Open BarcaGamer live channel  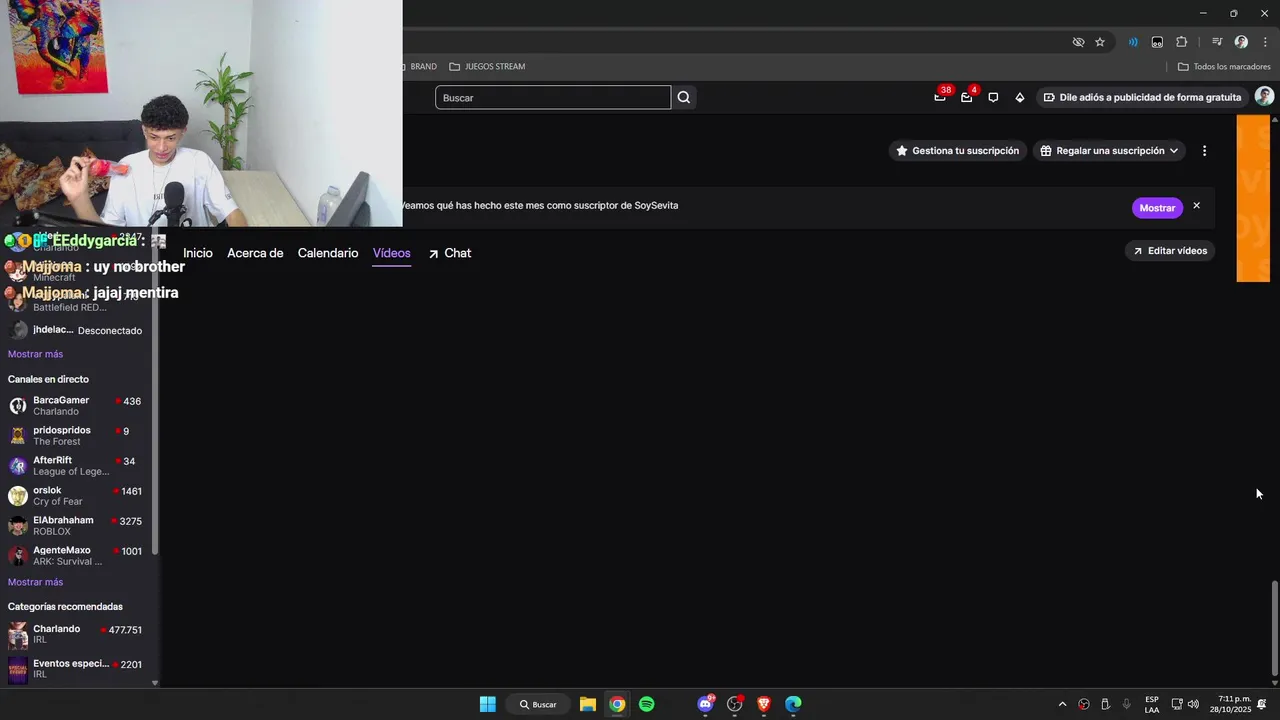[x=76, y=405]
